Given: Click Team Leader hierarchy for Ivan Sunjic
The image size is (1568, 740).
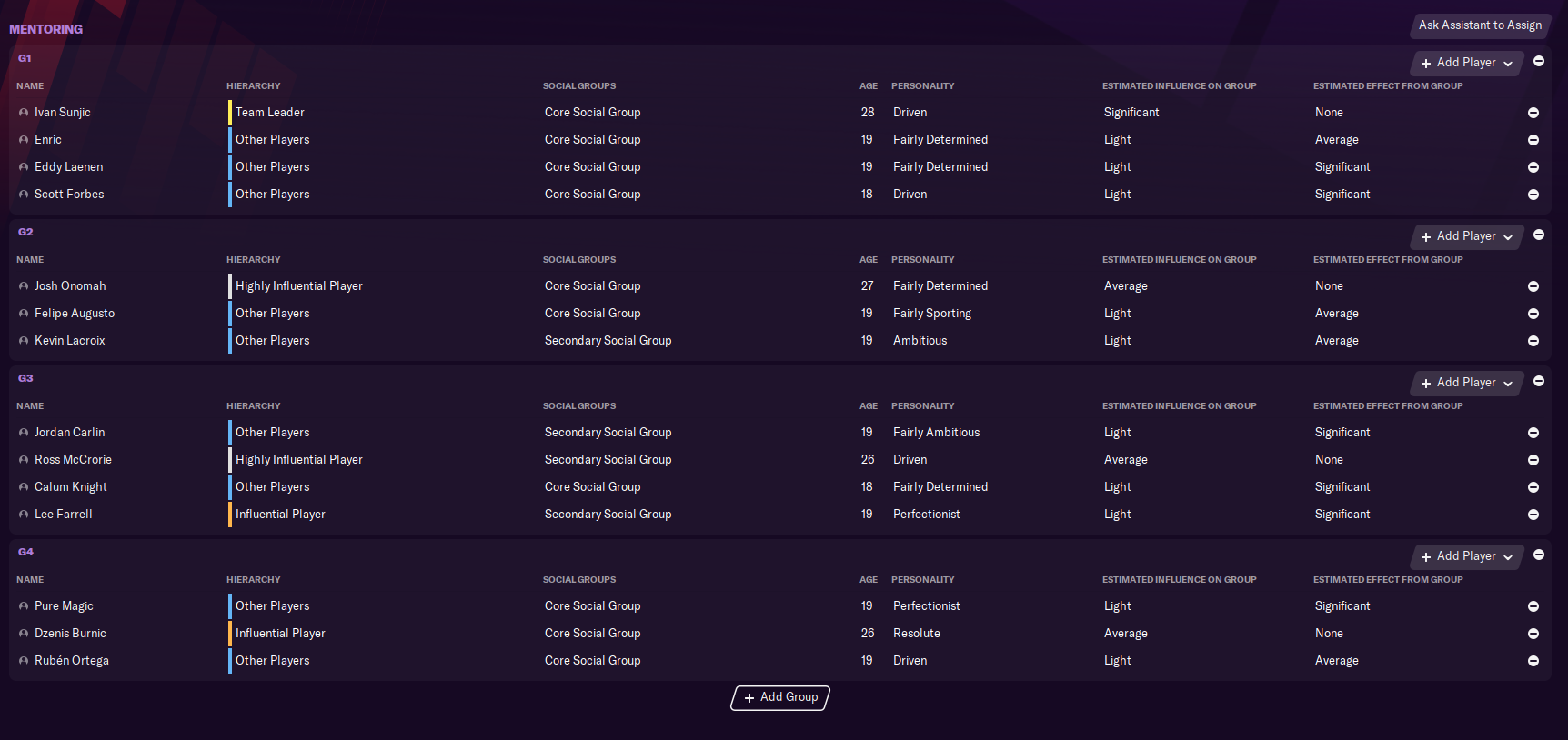Looking at the screenshot, I should (270, 113).
